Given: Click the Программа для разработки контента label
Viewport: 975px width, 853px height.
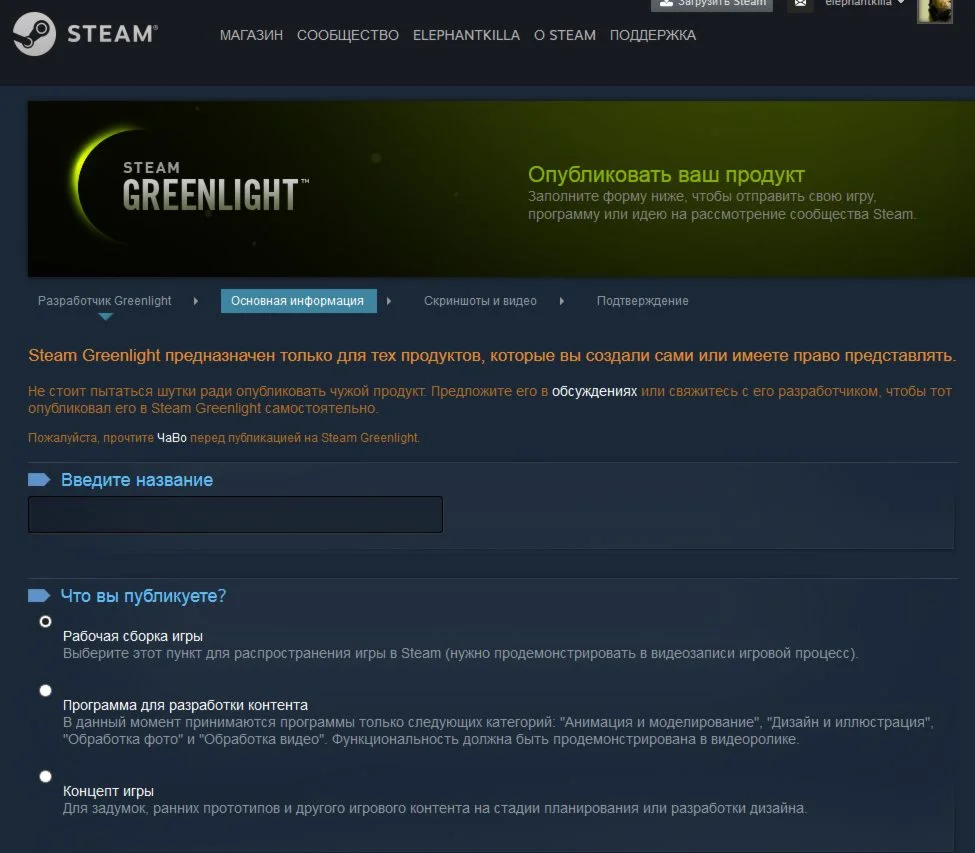Looking at the screenshot, I should tap(185, 705).
